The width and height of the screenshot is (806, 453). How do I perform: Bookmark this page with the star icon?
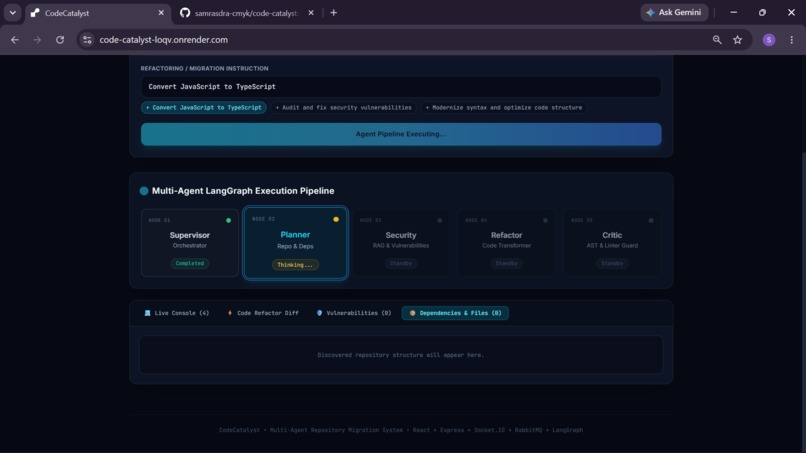coord(738,40)
